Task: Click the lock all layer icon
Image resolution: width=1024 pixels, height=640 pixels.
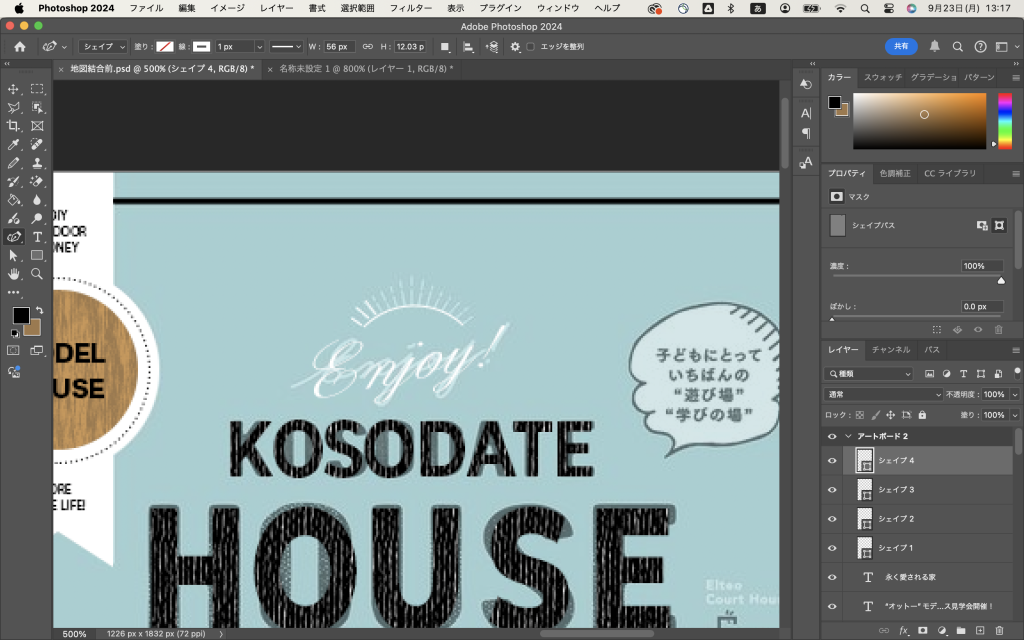Action: (922, 415)
